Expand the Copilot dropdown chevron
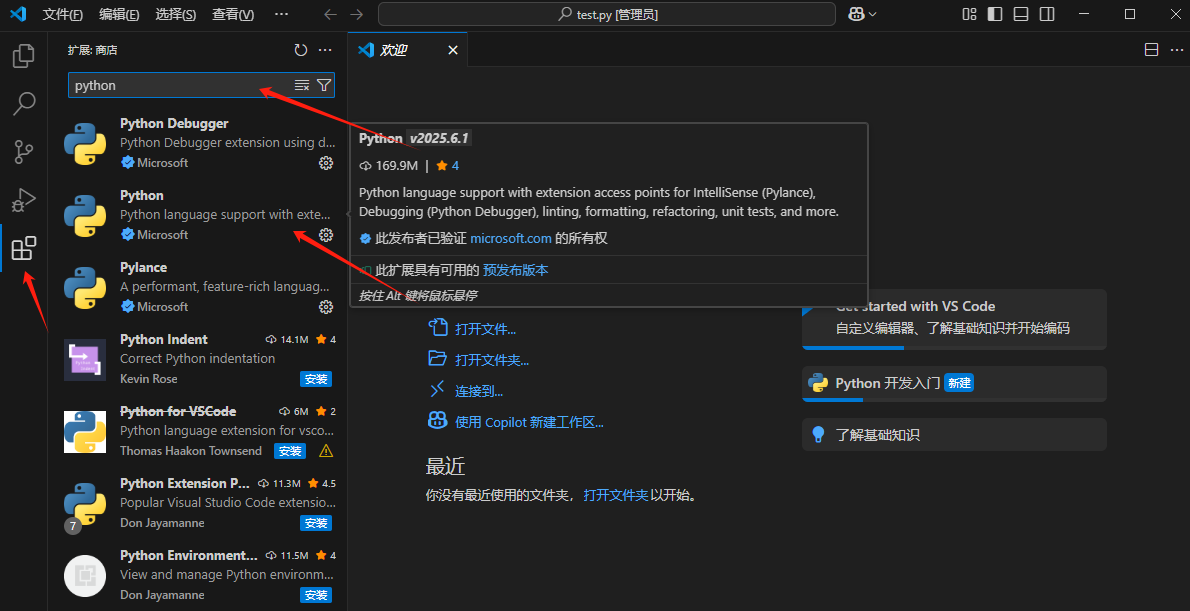The image size is (1190, 611). tap(873, 14)
